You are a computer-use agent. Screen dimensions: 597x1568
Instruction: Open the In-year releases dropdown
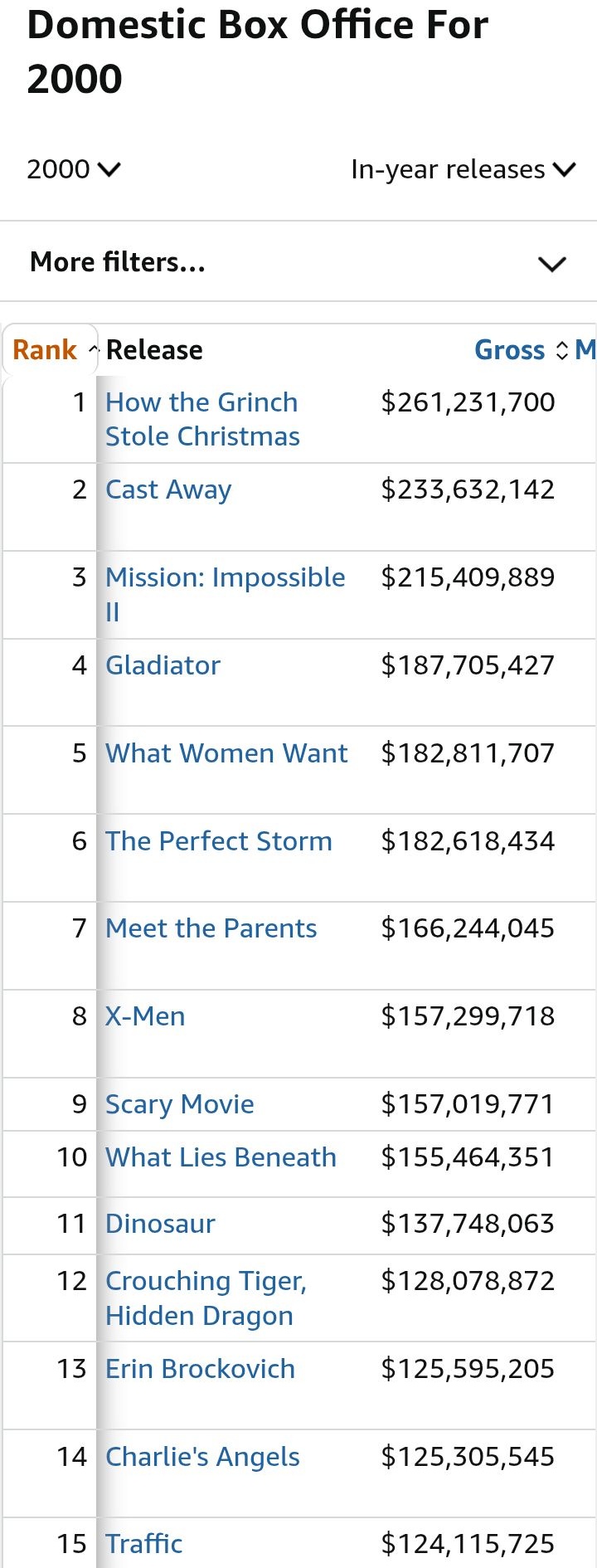coord(463,169)
